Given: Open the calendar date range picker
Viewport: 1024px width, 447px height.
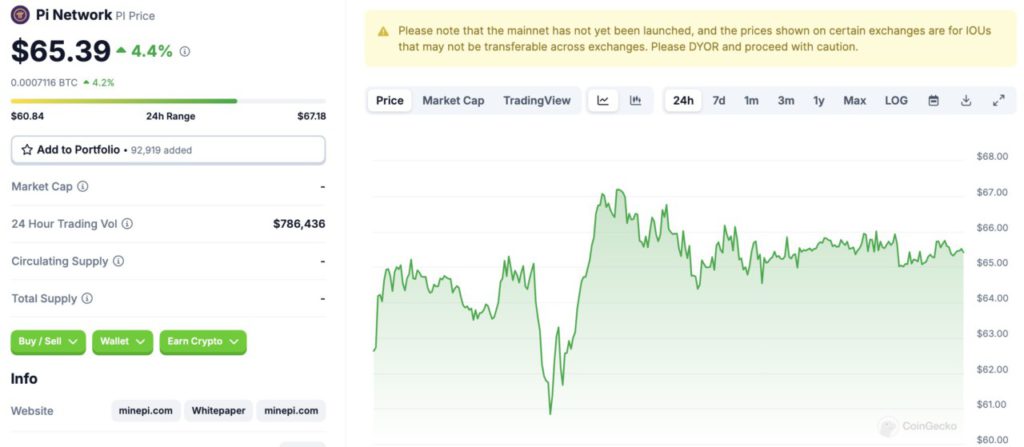Looking at the screenshot, I should [933, 100].
